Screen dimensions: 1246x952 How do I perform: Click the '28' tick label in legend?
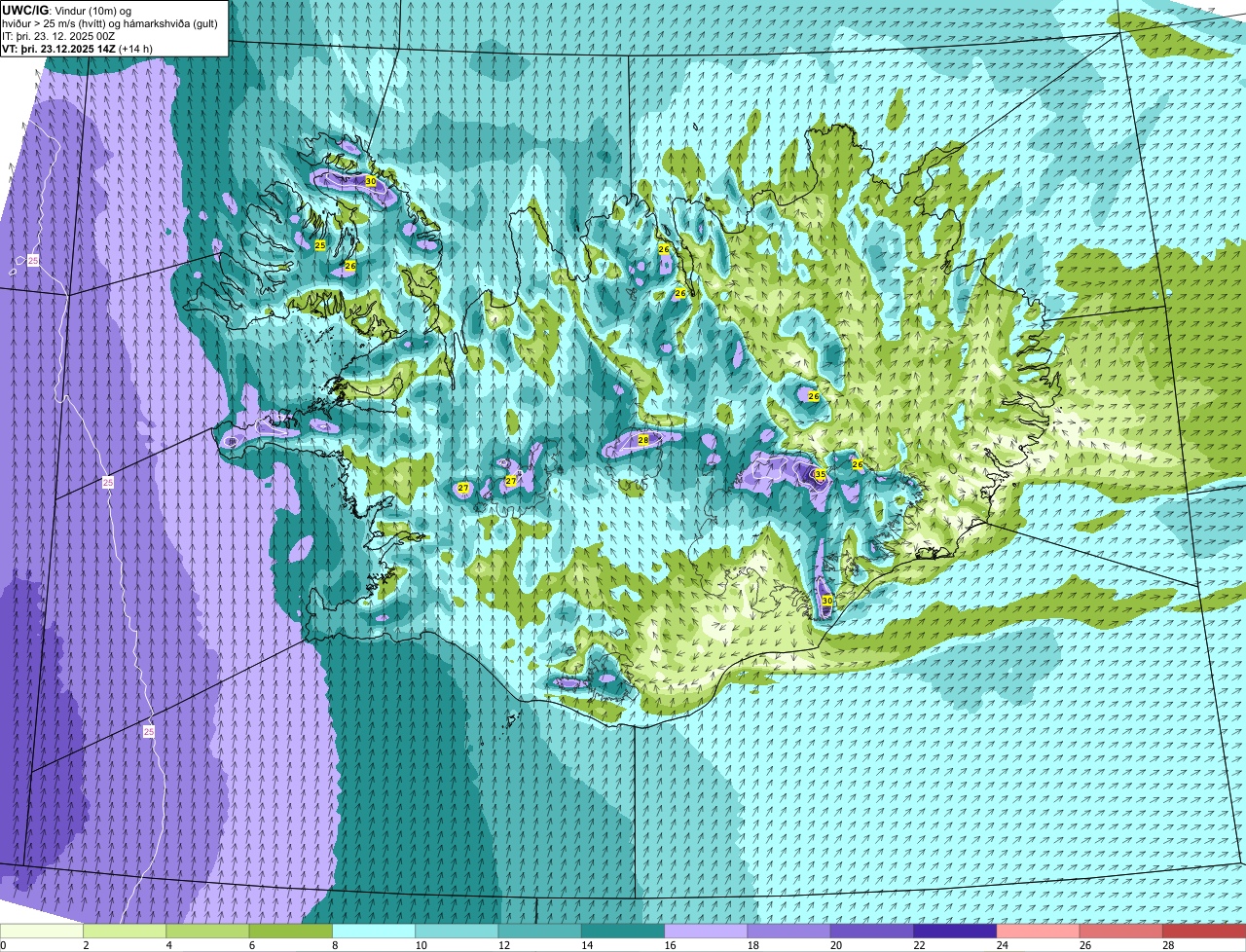click(1167, 945)
